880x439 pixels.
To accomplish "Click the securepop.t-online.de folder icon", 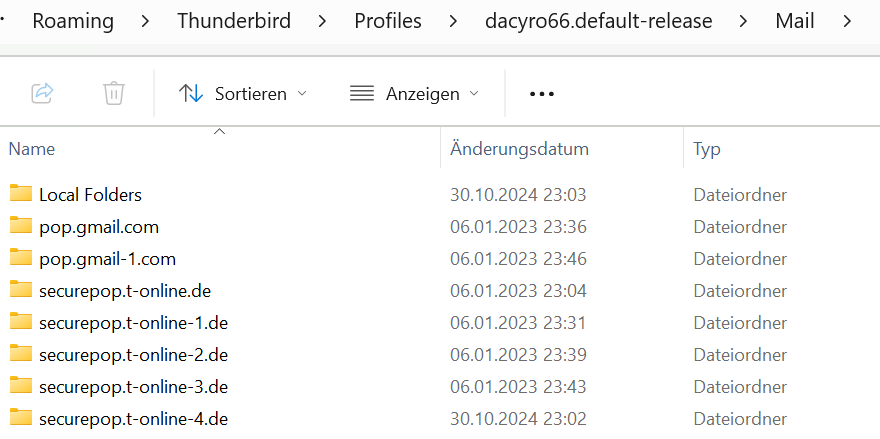I will (21, 290).
